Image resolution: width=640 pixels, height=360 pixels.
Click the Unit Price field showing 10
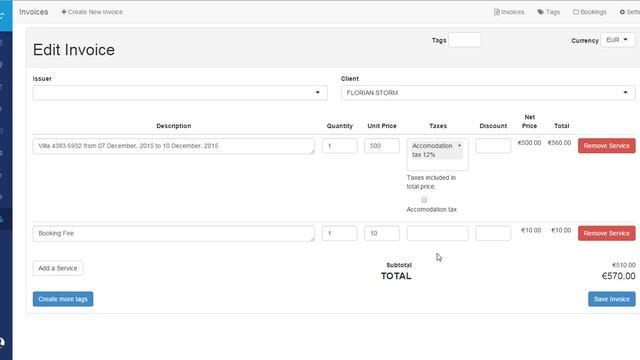click(382, 233)
